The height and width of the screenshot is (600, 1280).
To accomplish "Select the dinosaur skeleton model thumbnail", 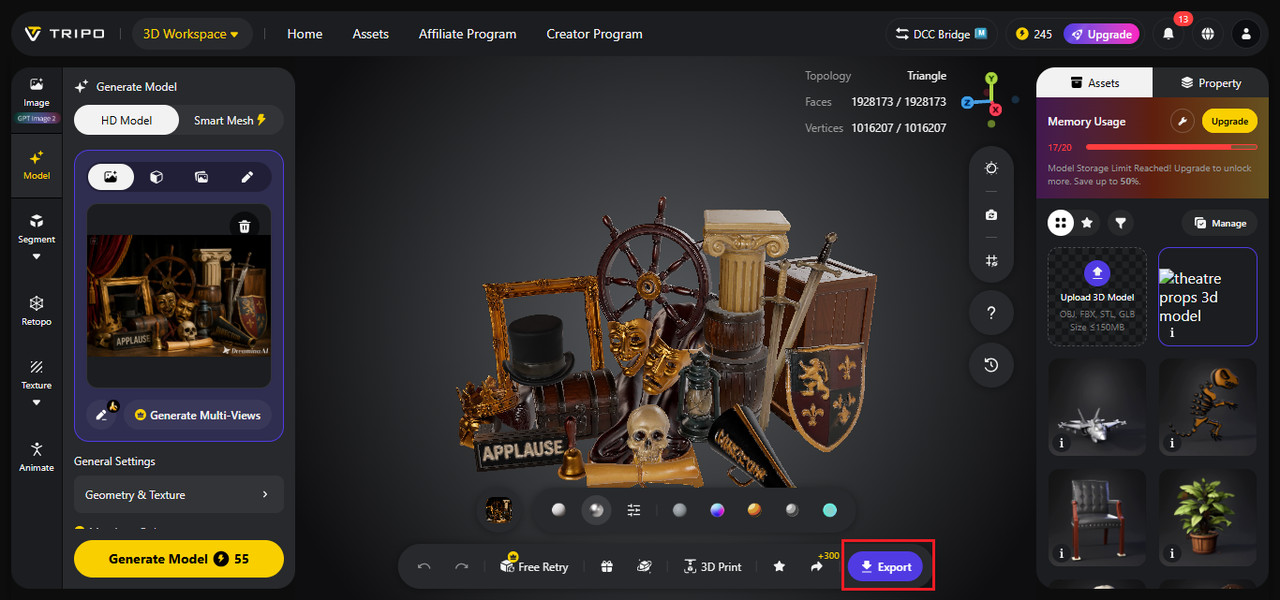I will (1208, 408).
